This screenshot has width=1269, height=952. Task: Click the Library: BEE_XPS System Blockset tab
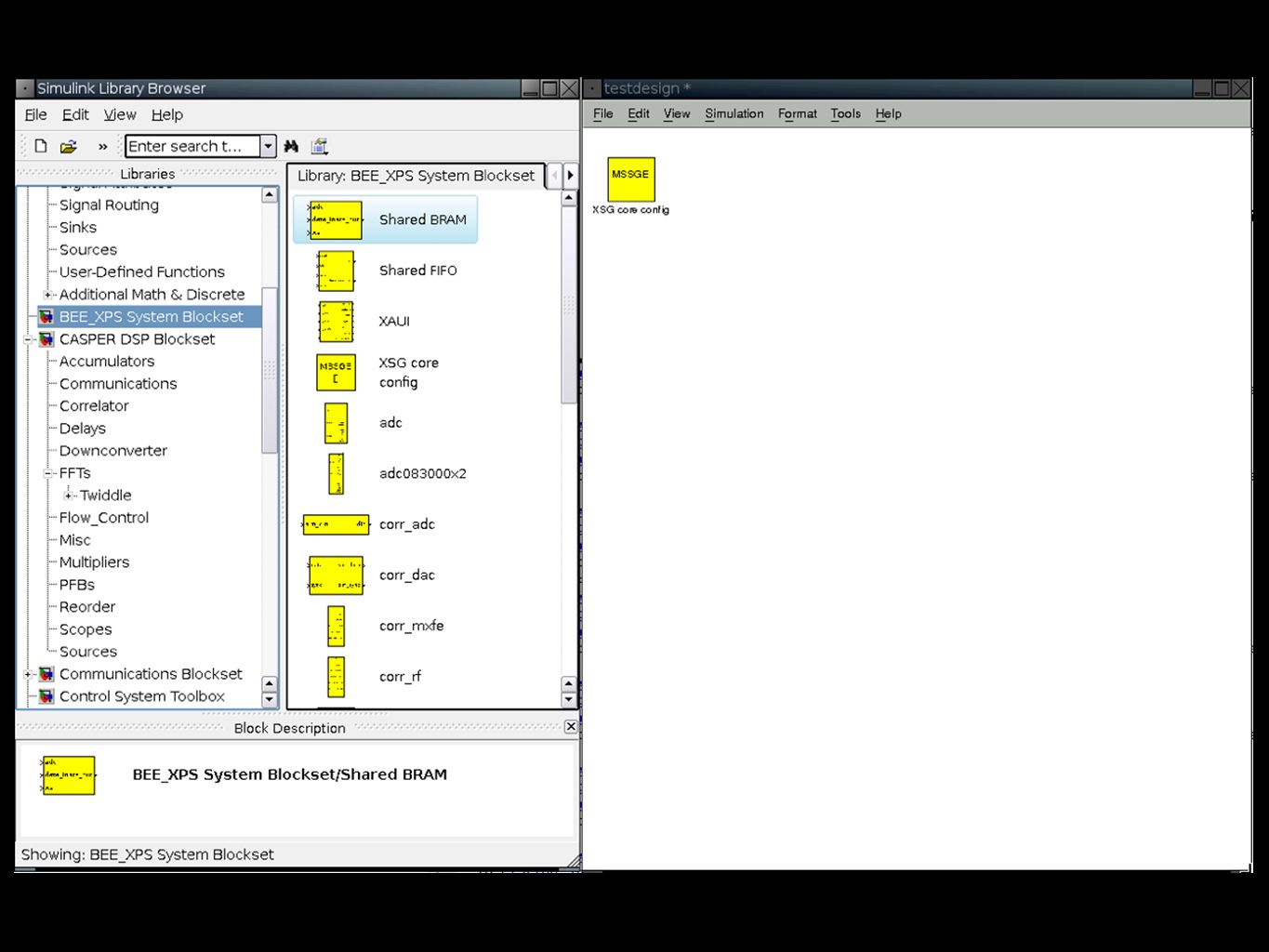(416, 176)
